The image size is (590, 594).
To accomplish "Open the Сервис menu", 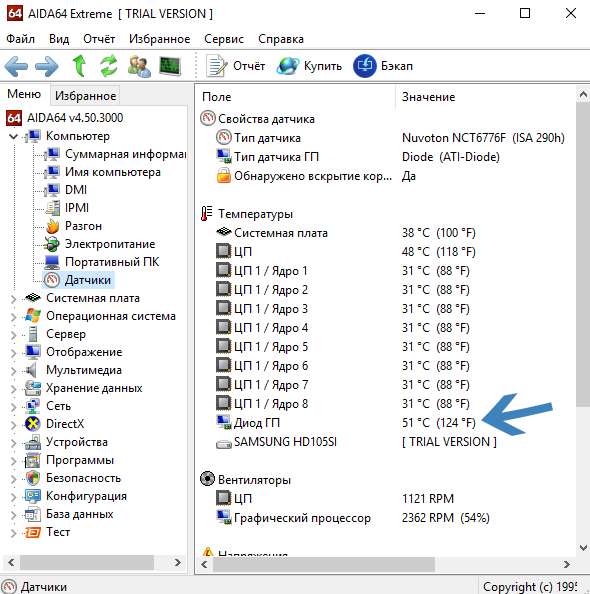I will (x=224, y=39).
